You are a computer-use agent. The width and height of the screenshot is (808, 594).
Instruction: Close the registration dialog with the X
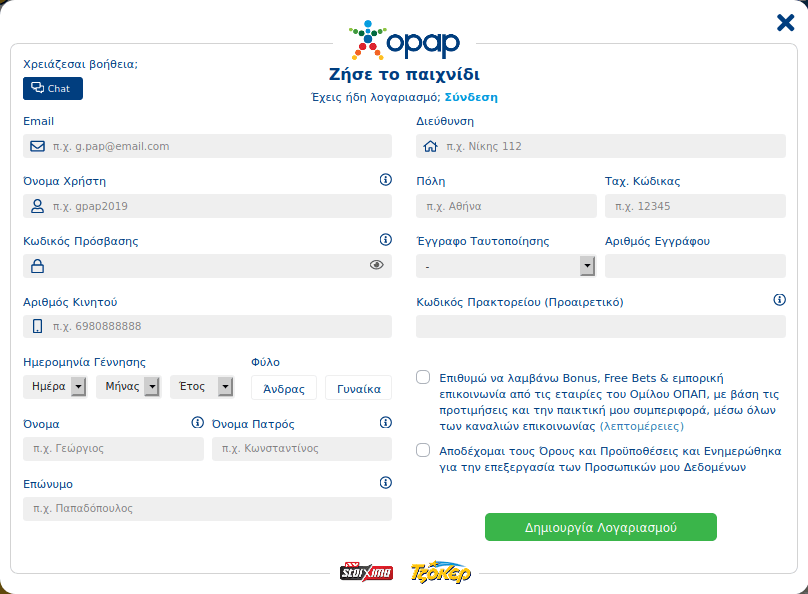point(785,23)
